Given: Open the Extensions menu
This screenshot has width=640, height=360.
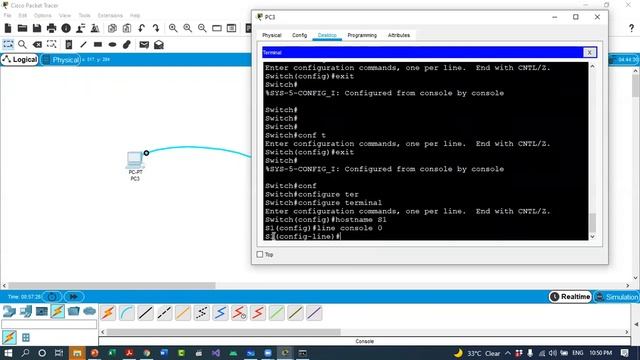Looking at the screenshot, I should (x=110, y=16).
